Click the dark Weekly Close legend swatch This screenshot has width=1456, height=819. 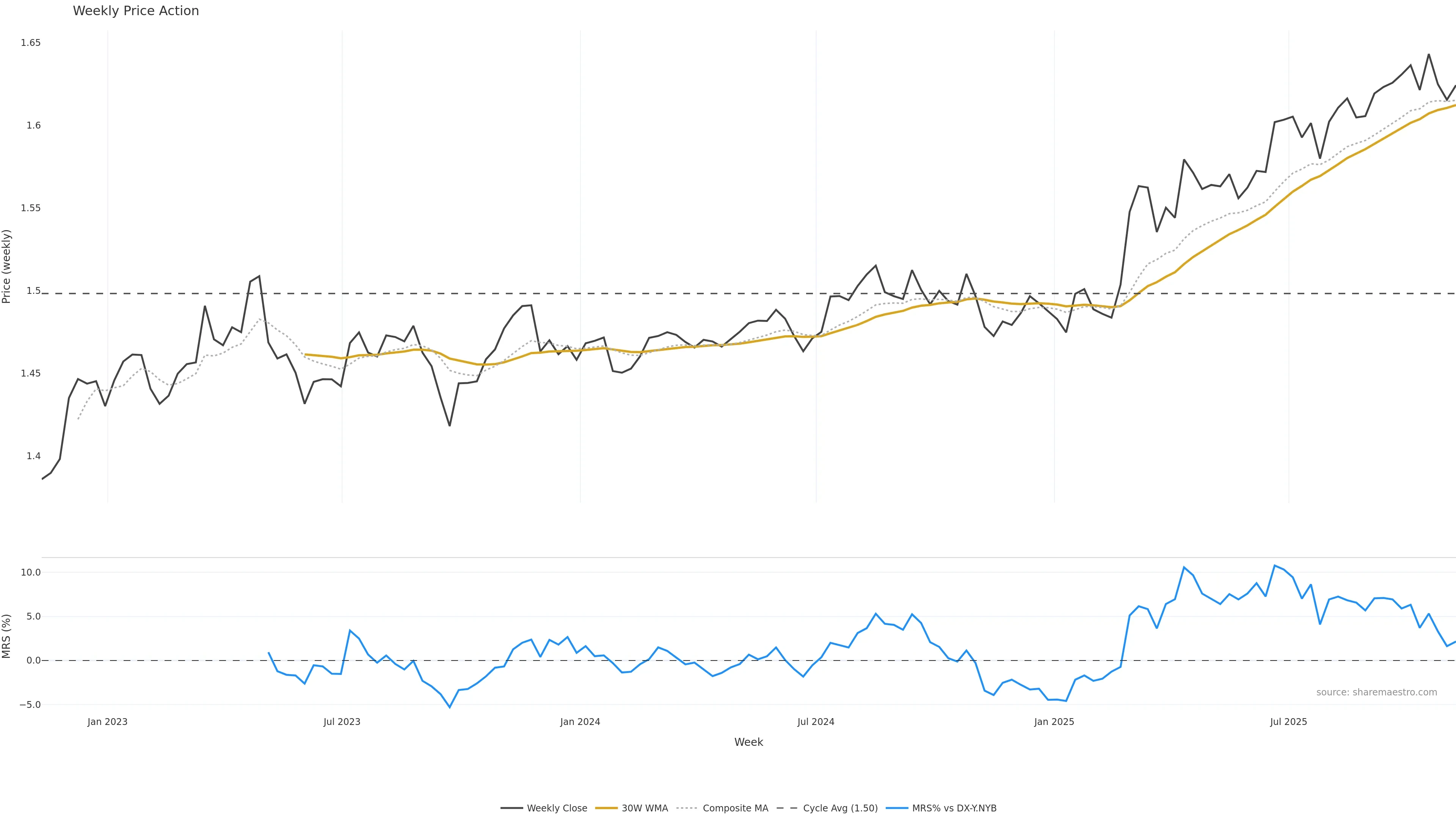(x=511, y=808)
